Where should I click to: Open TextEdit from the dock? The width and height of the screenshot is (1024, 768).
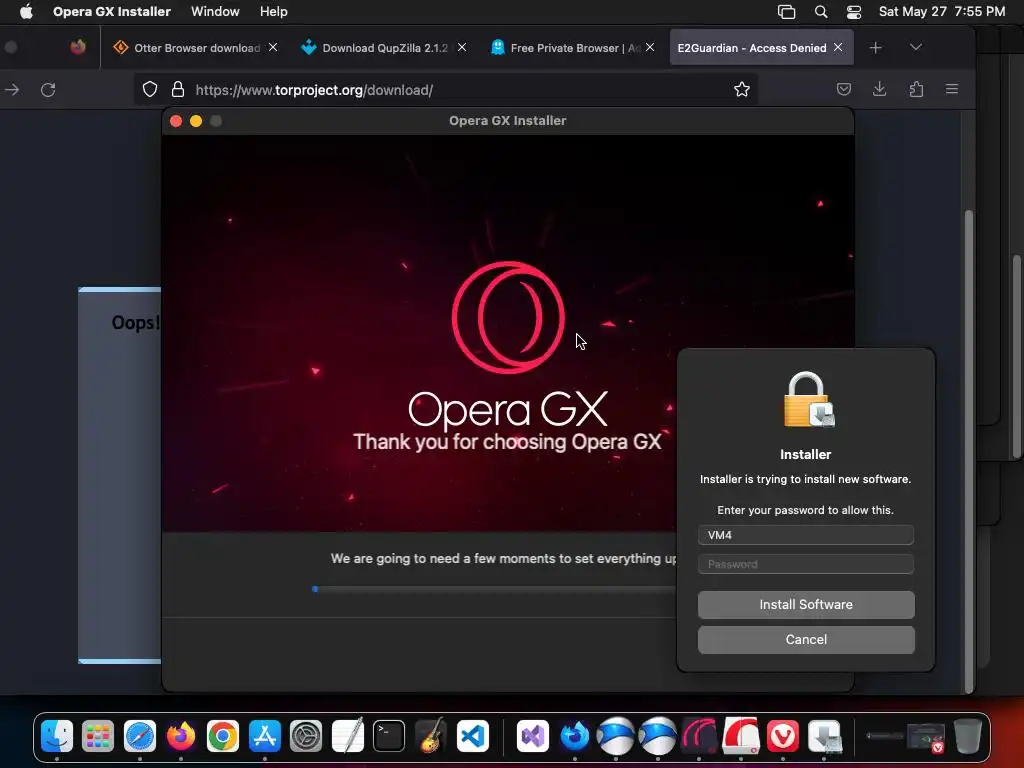(x=347, y=736)
